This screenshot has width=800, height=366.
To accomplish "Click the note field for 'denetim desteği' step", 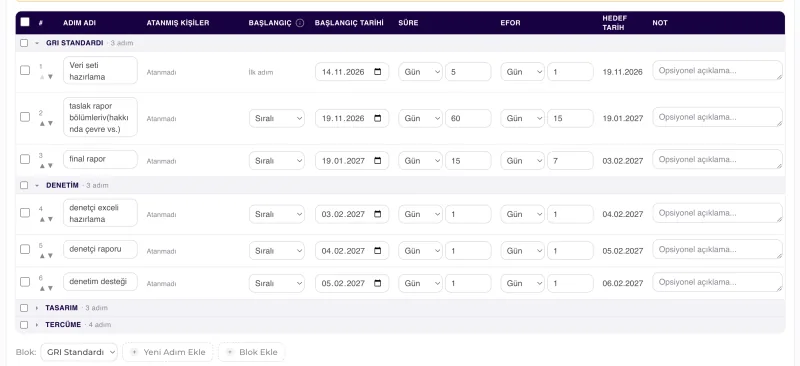I will (x=717, y=282).
